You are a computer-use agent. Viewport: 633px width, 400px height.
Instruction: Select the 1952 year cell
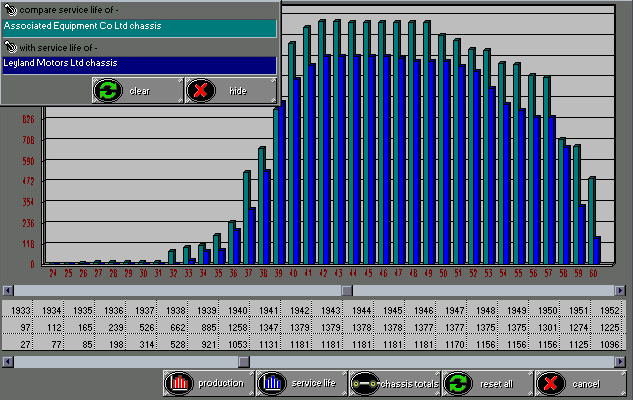click(606, 310)
